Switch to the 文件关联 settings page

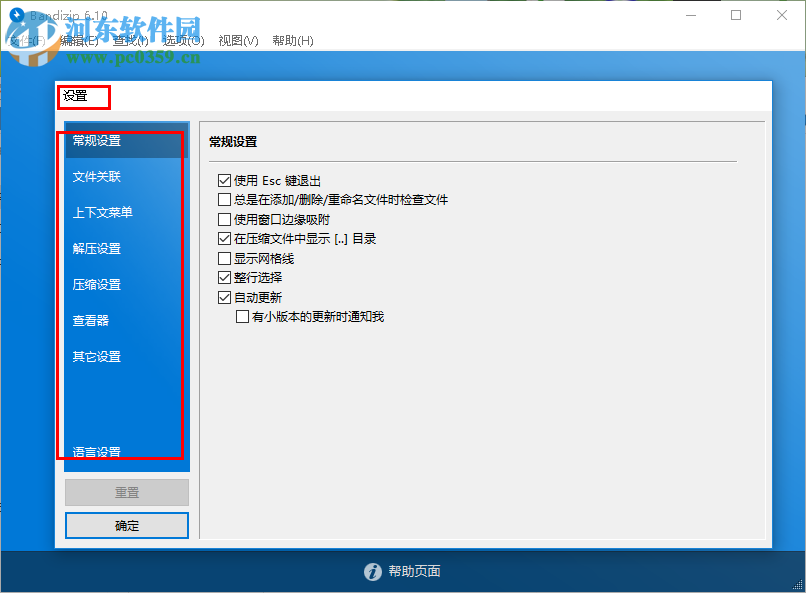95,176
